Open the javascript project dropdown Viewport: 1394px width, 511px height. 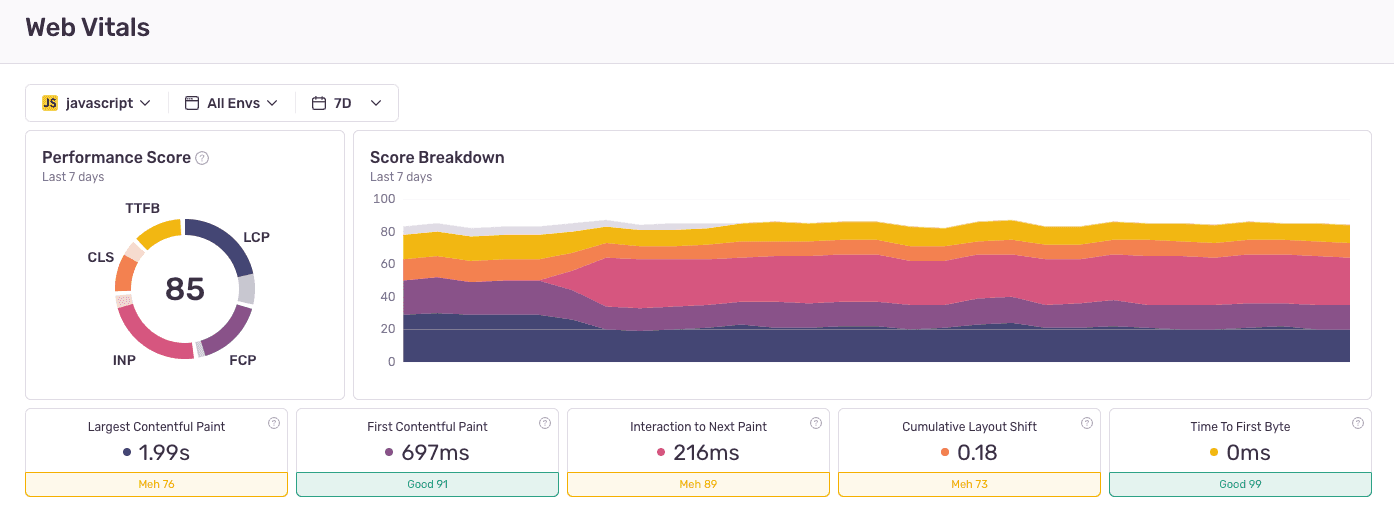(97, 103)
